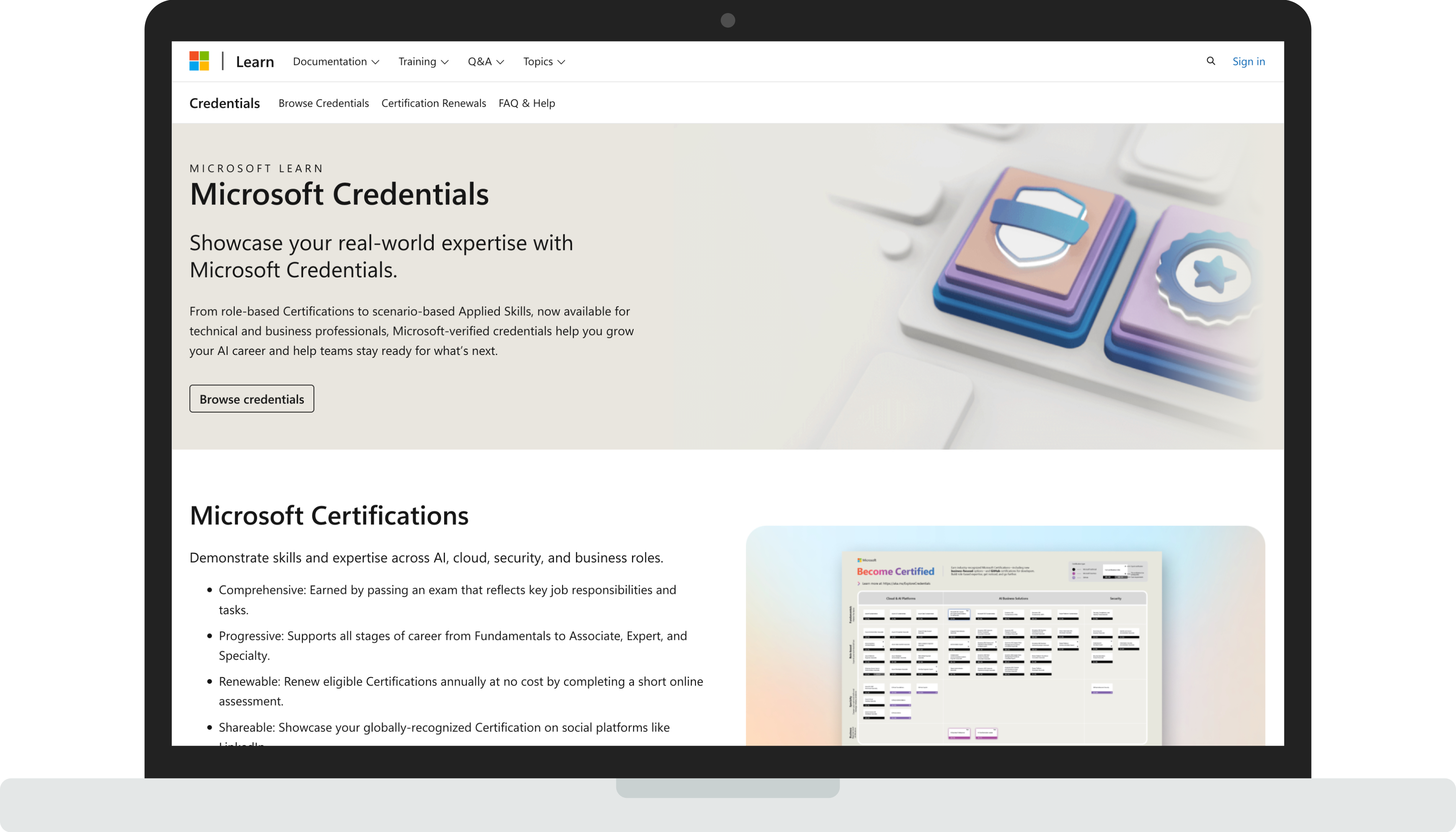Viewport: 1456px width, 832px height.
Task: Open the Training dropdown
Action: point(423,62)
